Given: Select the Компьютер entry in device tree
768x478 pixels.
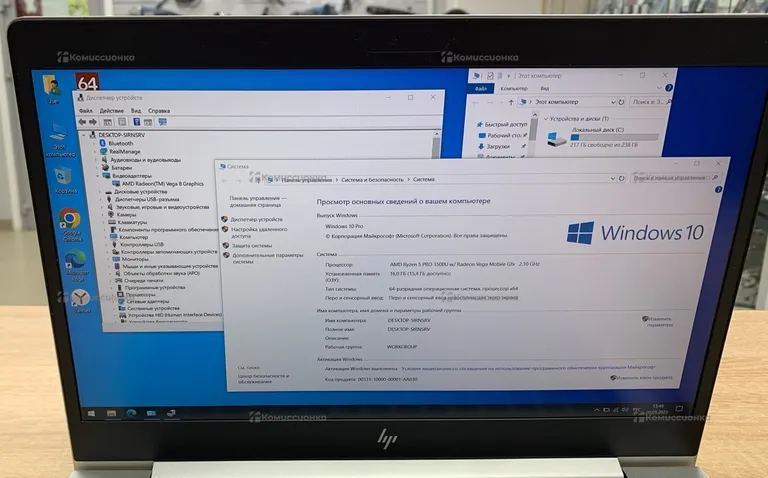Looking at the screenshot, I should coord(129,237).
